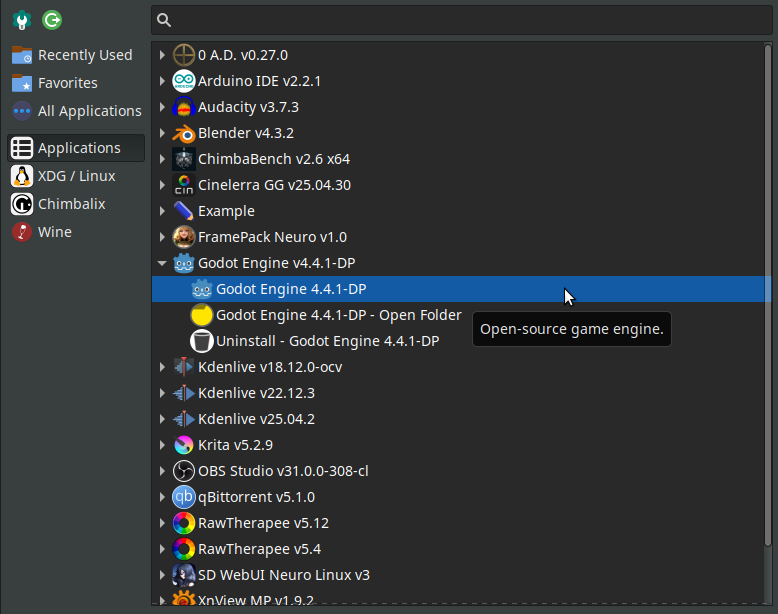Click the application list vertical scrollbar

pos(768,295)
